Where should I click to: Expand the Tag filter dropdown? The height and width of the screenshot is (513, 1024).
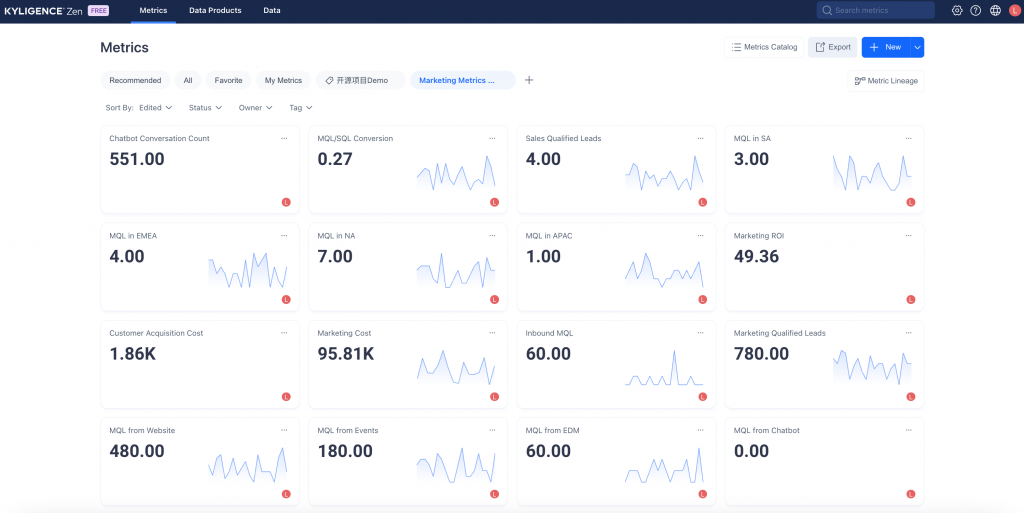(301, 107)
